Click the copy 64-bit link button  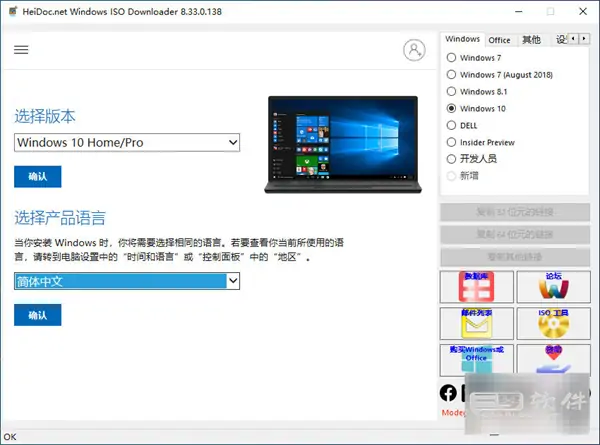[515, 234]
